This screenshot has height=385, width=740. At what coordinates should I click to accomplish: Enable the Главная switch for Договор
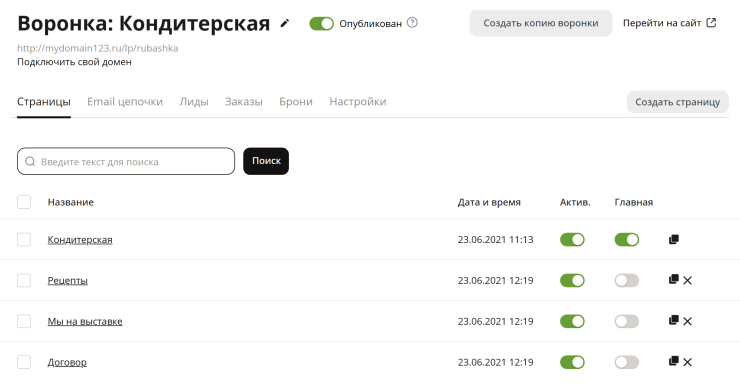pyautogui.click(x=627, y=362)
